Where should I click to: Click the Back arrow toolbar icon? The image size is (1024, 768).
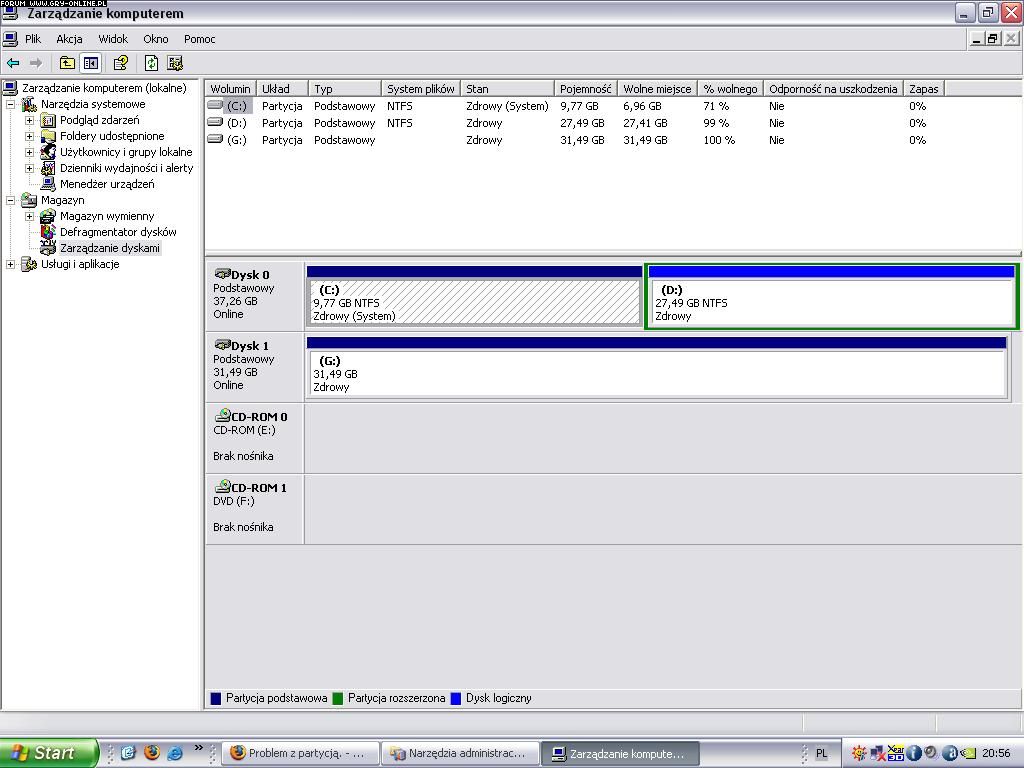[13, 63]
